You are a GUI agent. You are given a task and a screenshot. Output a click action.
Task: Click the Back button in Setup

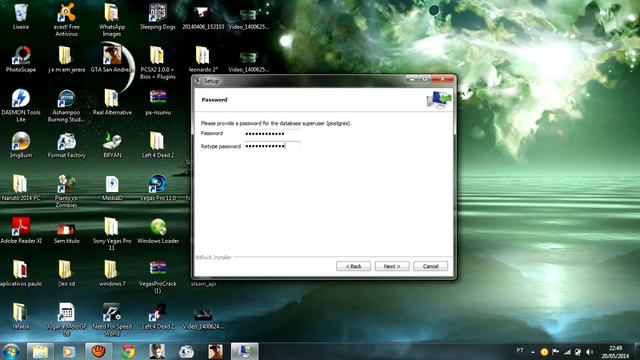(353, 266)
